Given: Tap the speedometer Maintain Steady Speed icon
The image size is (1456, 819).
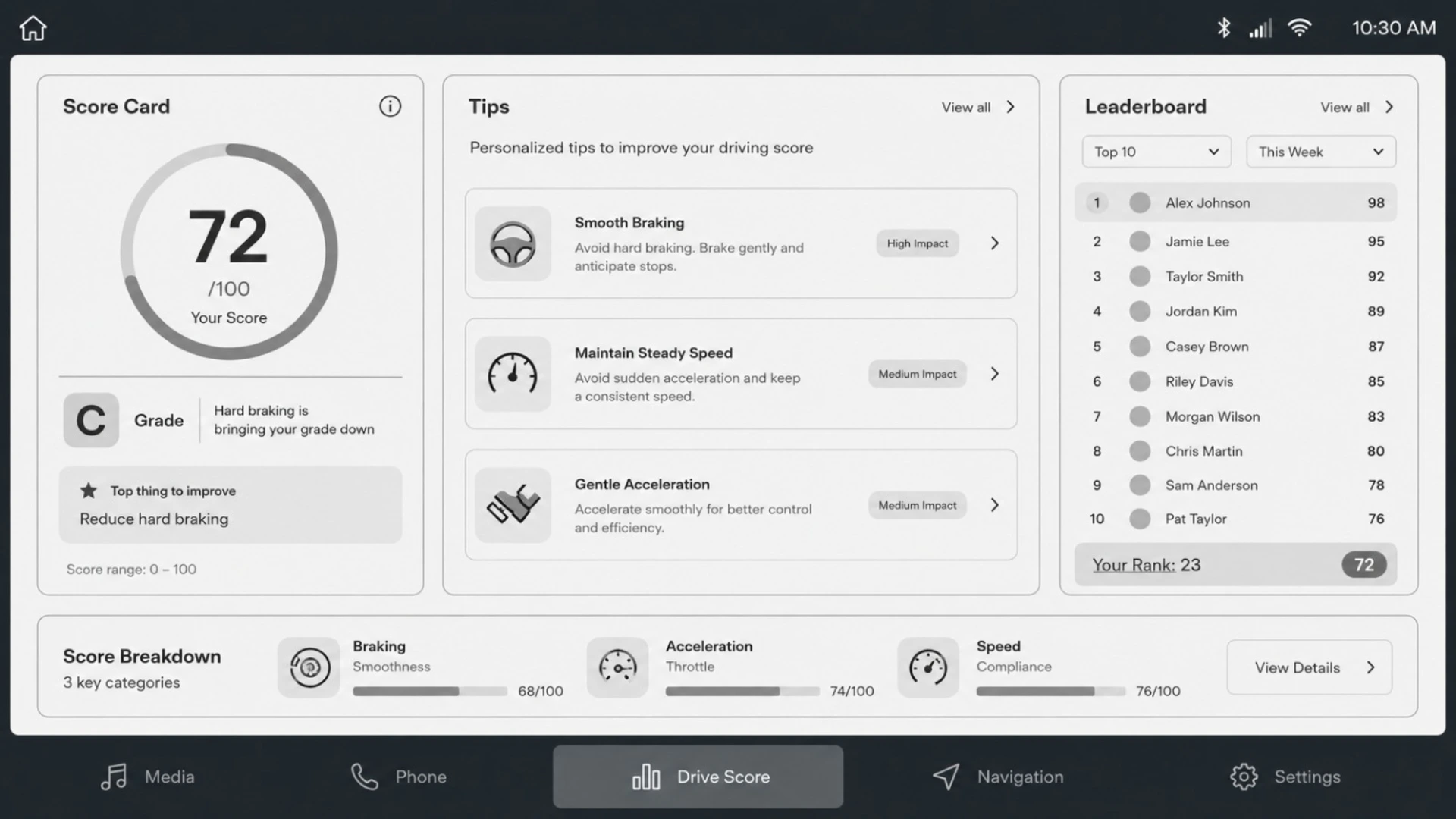Looking at the screenshot, I should click(513, 374).
